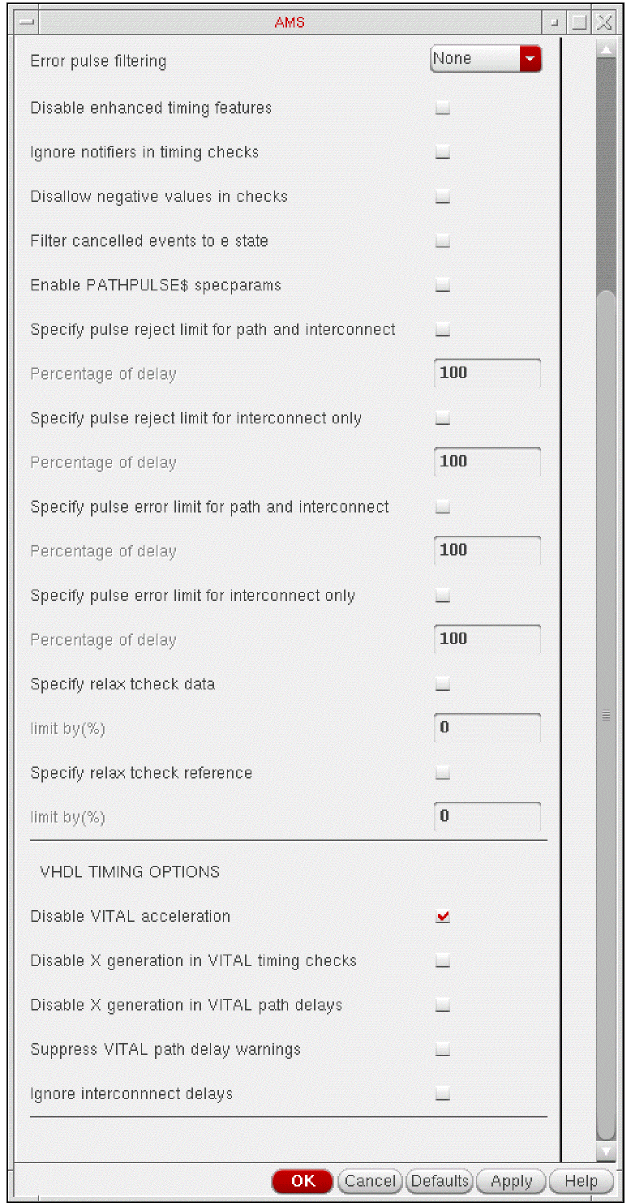Check Specify relax tcheck data
Image resolution: width=632 pixels, height=1204 pixels.
point(443,685)
